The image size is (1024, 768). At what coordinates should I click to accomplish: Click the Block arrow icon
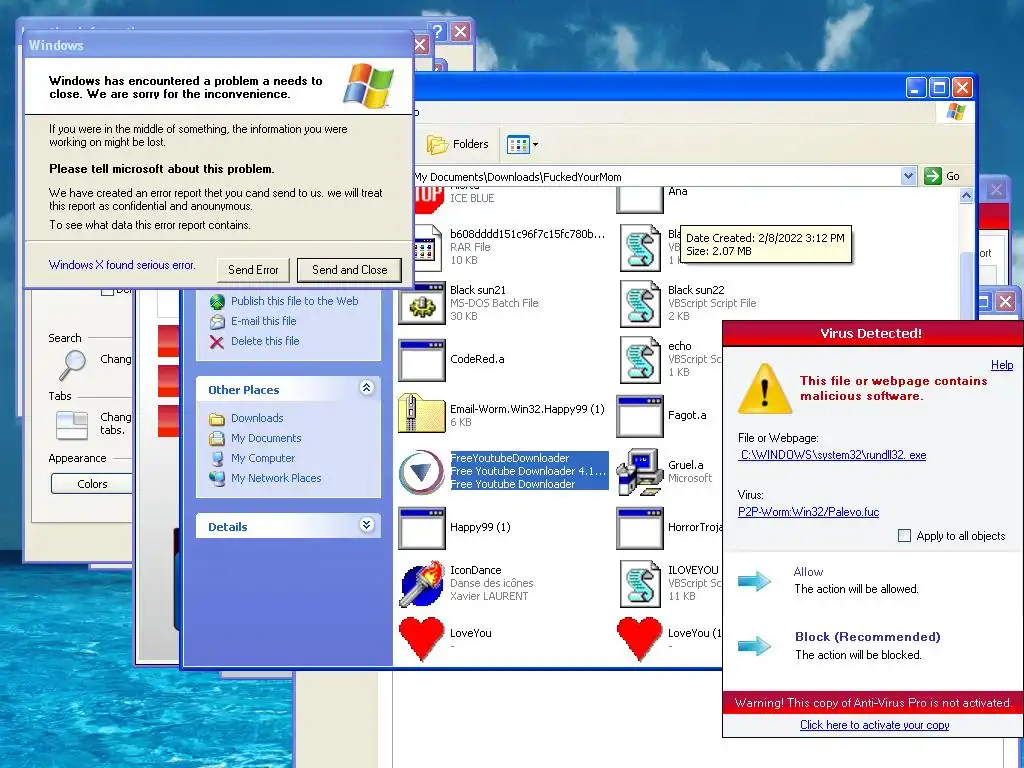click(754, 645)
